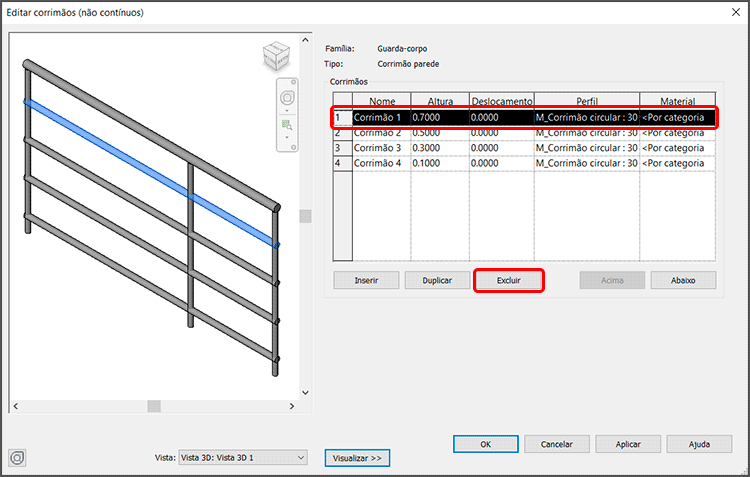Move the rail down with Abaixo
This screenshot has width=750, height=477.
tap(683, 281)
